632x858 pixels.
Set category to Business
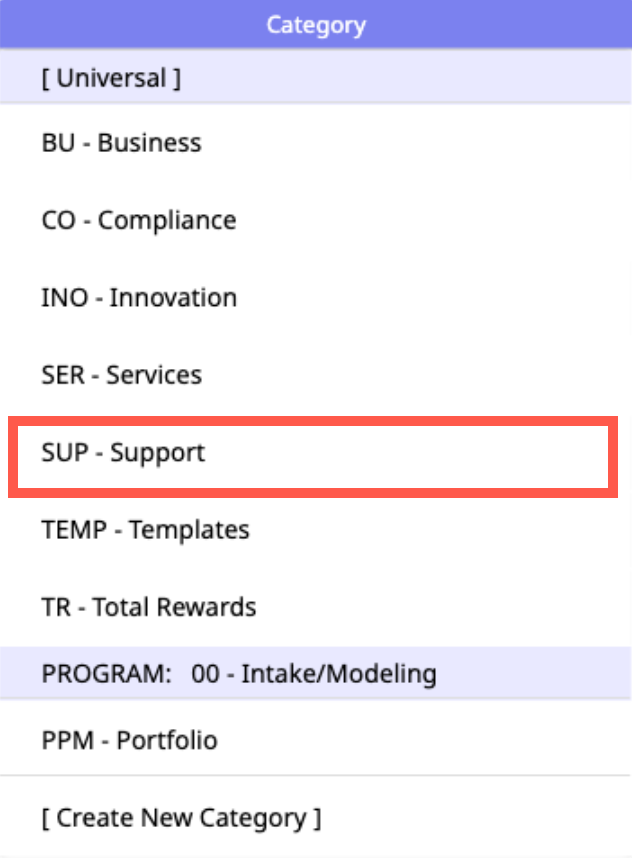coord(121,143)
